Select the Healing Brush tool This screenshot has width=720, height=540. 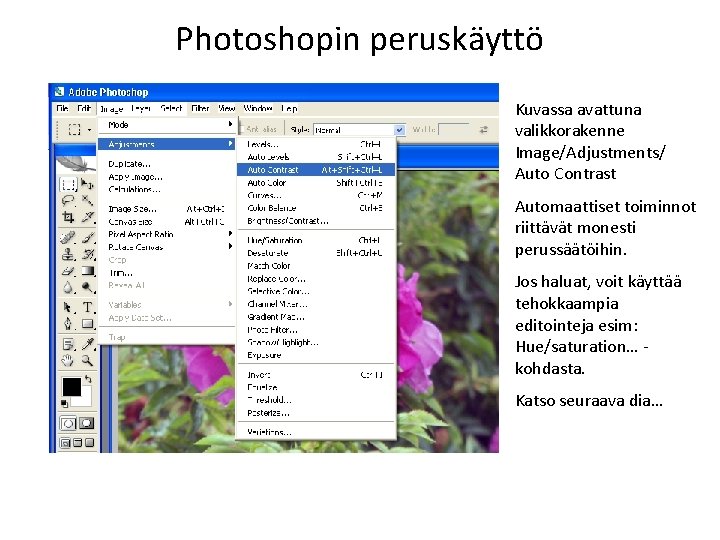click(68, 238)
